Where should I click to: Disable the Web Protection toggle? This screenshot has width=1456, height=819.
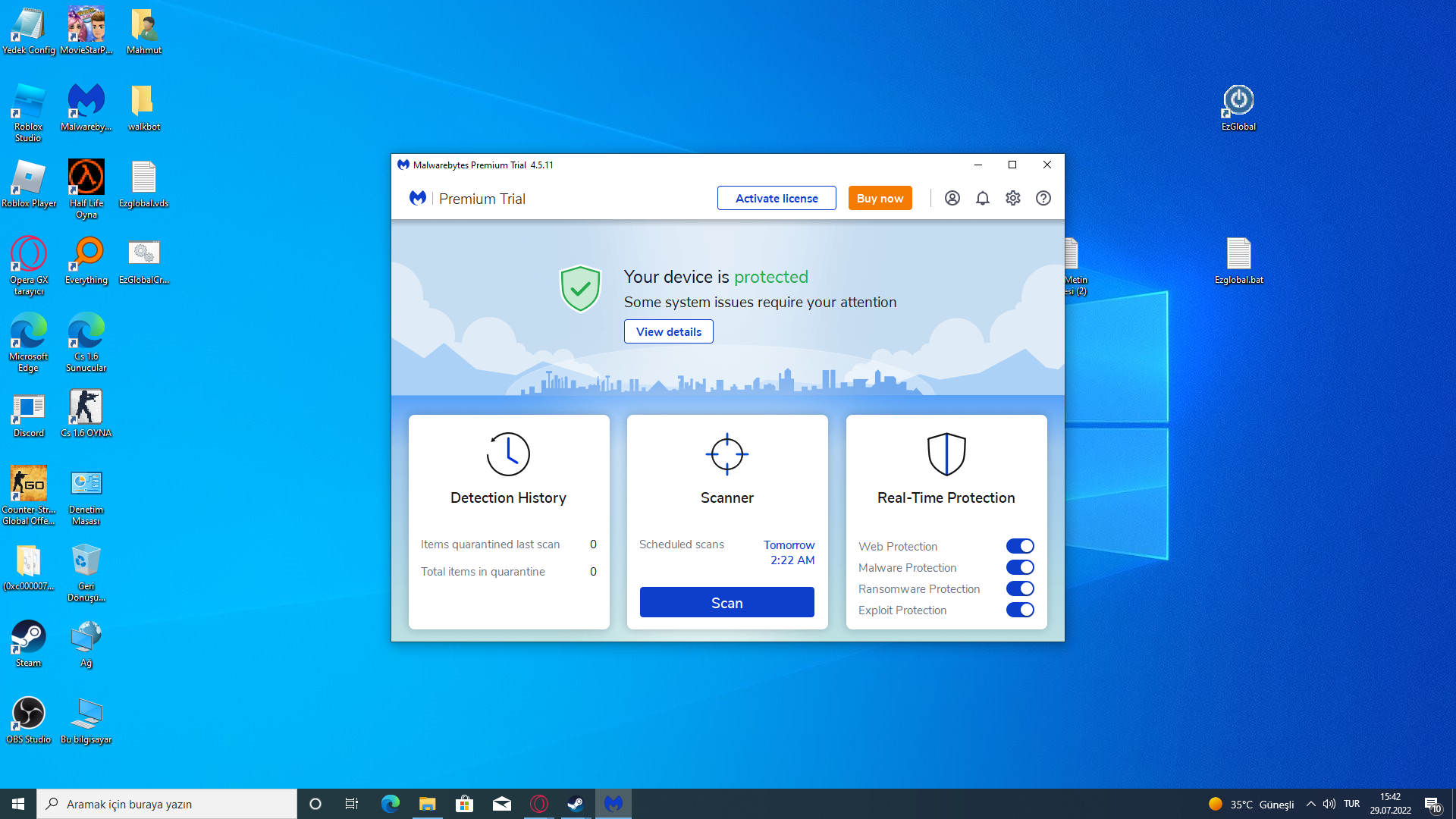tap(1020, 546)
